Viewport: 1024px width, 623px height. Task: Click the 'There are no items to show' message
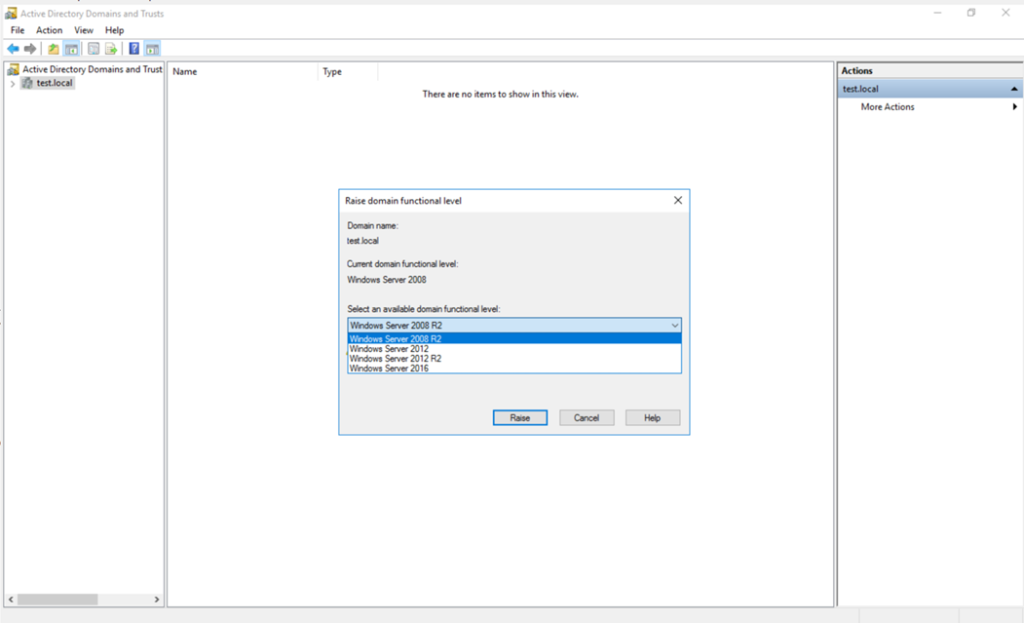coord(500,94)
